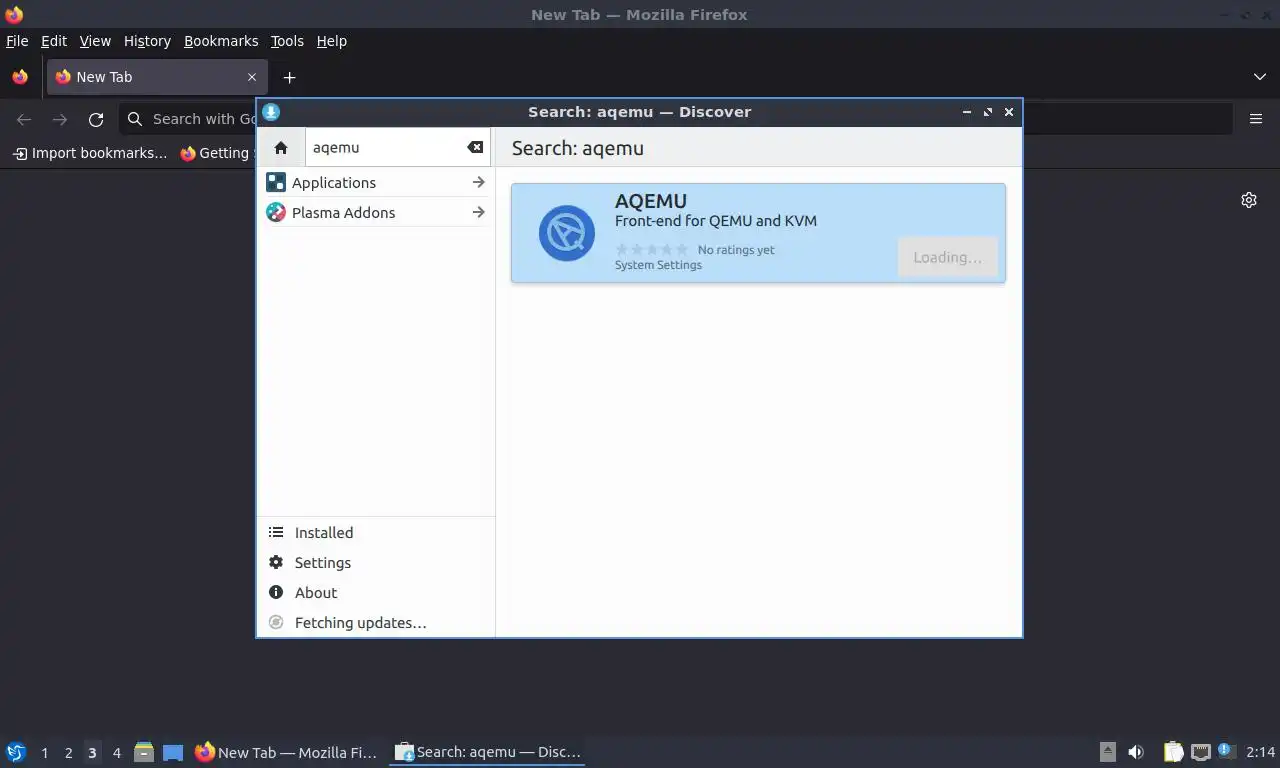Open the History menu in Firefox

(147, 41)
